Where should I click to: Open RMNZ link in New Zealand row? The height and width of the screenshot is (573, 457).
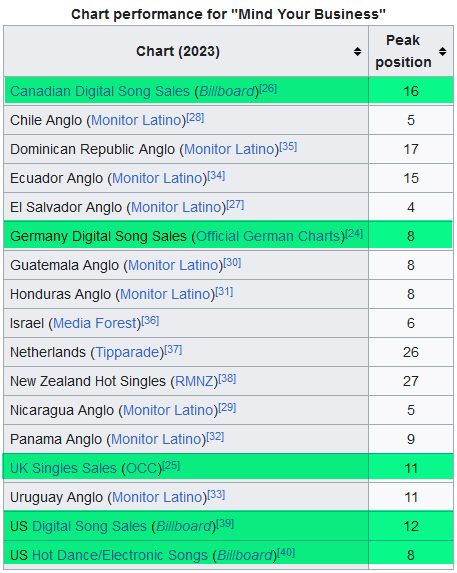194,382
